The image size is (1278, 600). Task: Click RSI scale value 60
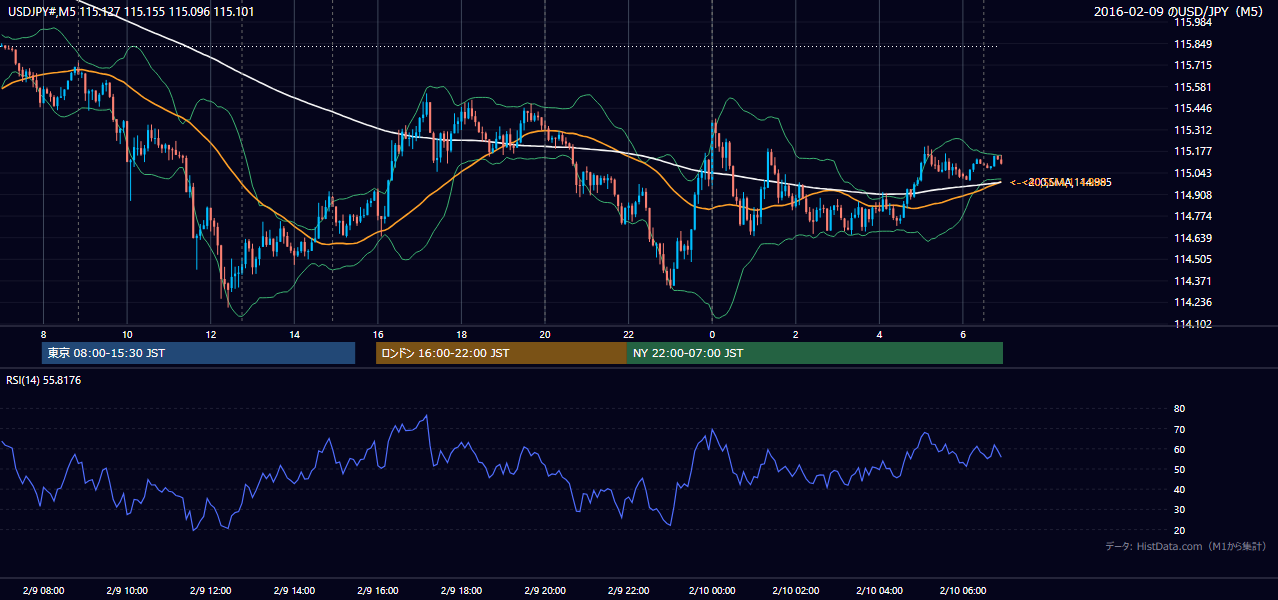point(1179,449)
